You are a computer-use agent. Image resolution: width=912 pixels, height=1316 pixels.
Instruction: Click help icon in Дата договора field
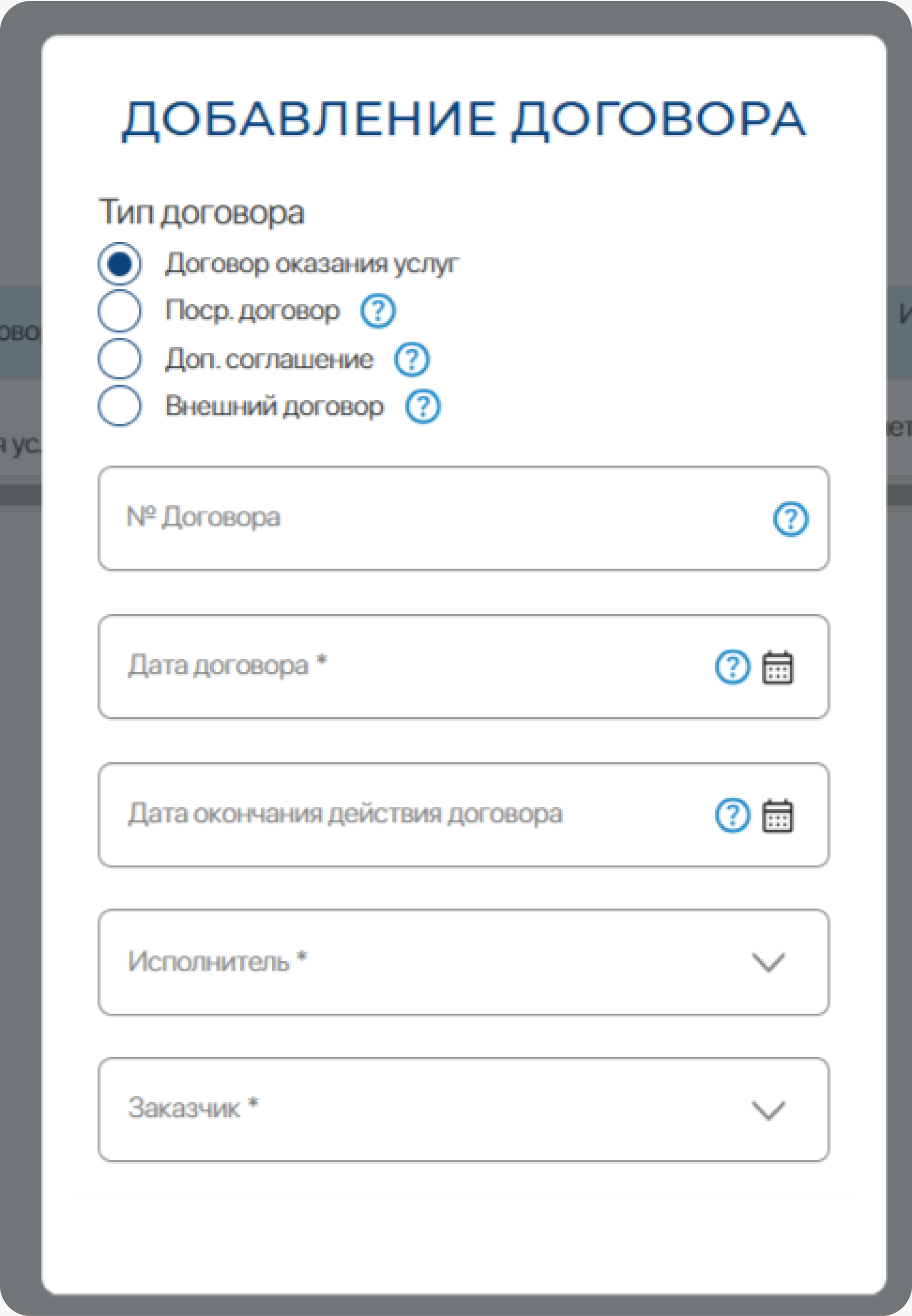[732, 666]
